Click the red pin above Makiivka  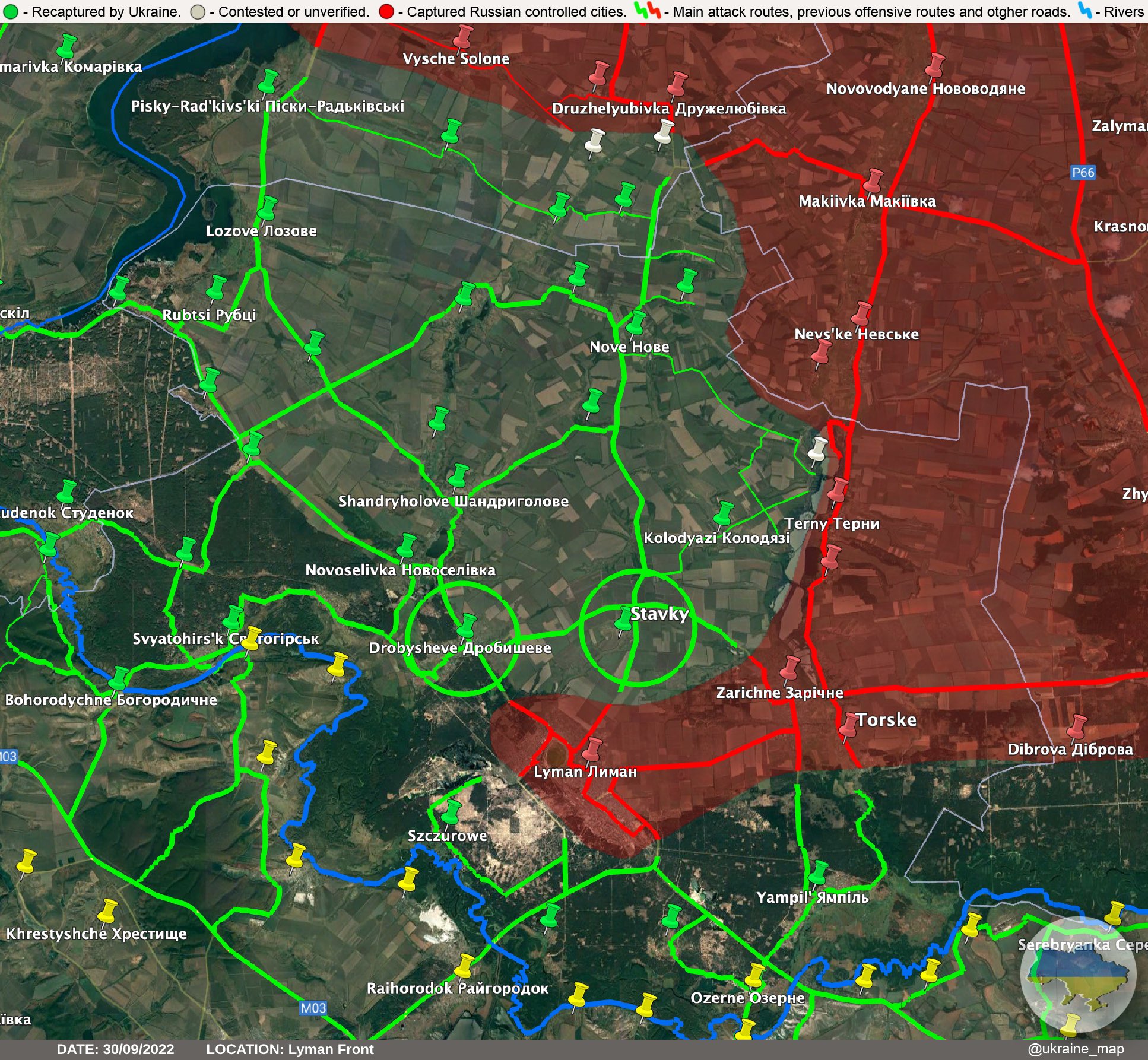click(873, 180)
